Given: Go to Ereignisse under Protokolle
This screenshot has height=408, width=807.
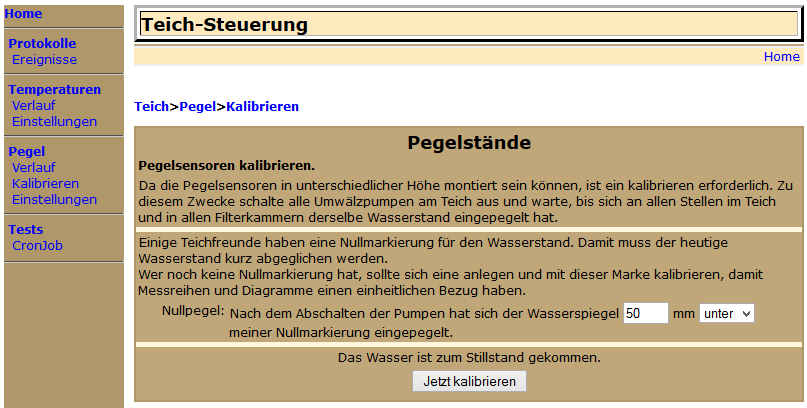Looking at the screenshot, I should point(44,59).
